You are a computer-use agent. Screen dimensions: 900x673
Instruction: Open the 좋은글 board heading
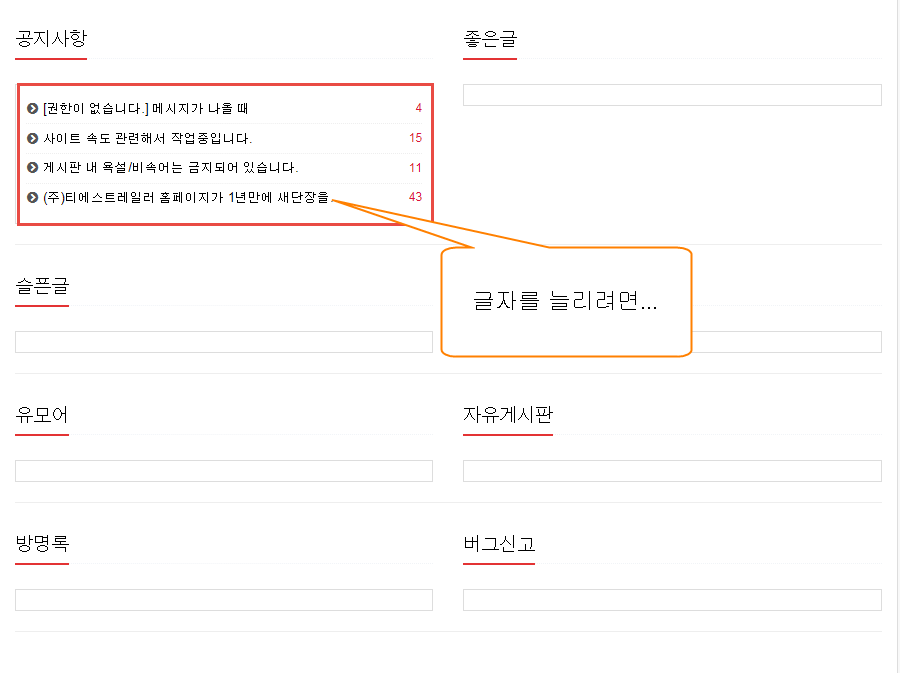point(490,38)
